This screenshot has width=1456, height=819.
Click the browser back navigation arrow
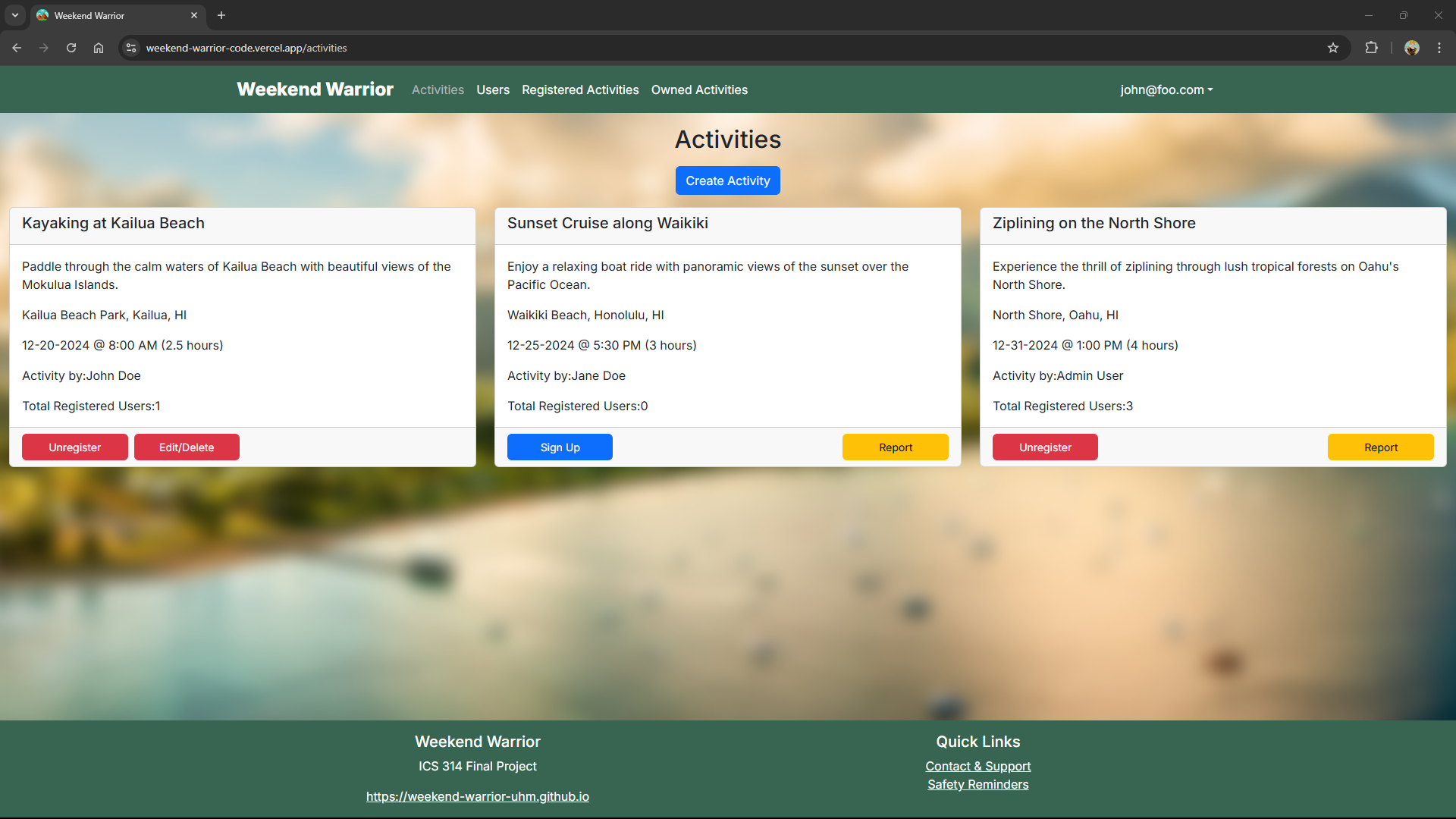(x=17, y=48)
